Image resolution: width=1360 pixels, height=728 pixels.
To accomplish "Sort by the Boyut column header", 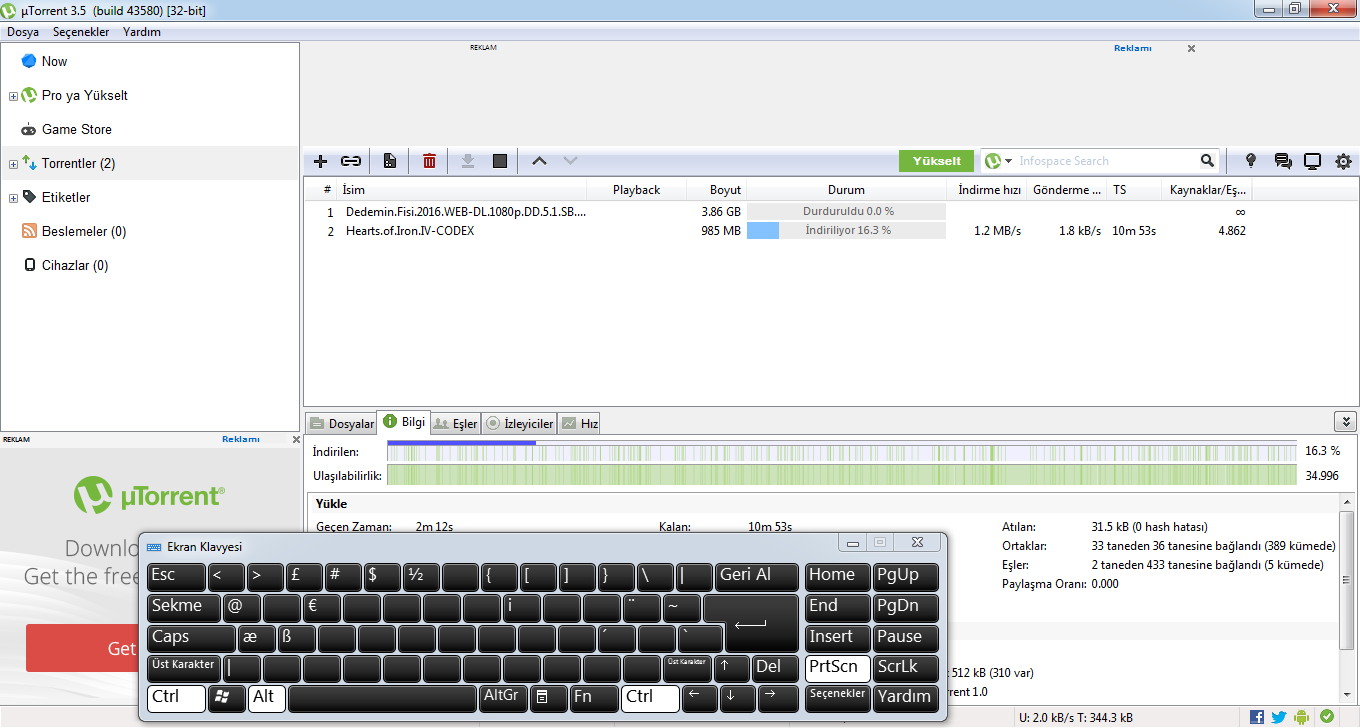I will tap(717, 190).
